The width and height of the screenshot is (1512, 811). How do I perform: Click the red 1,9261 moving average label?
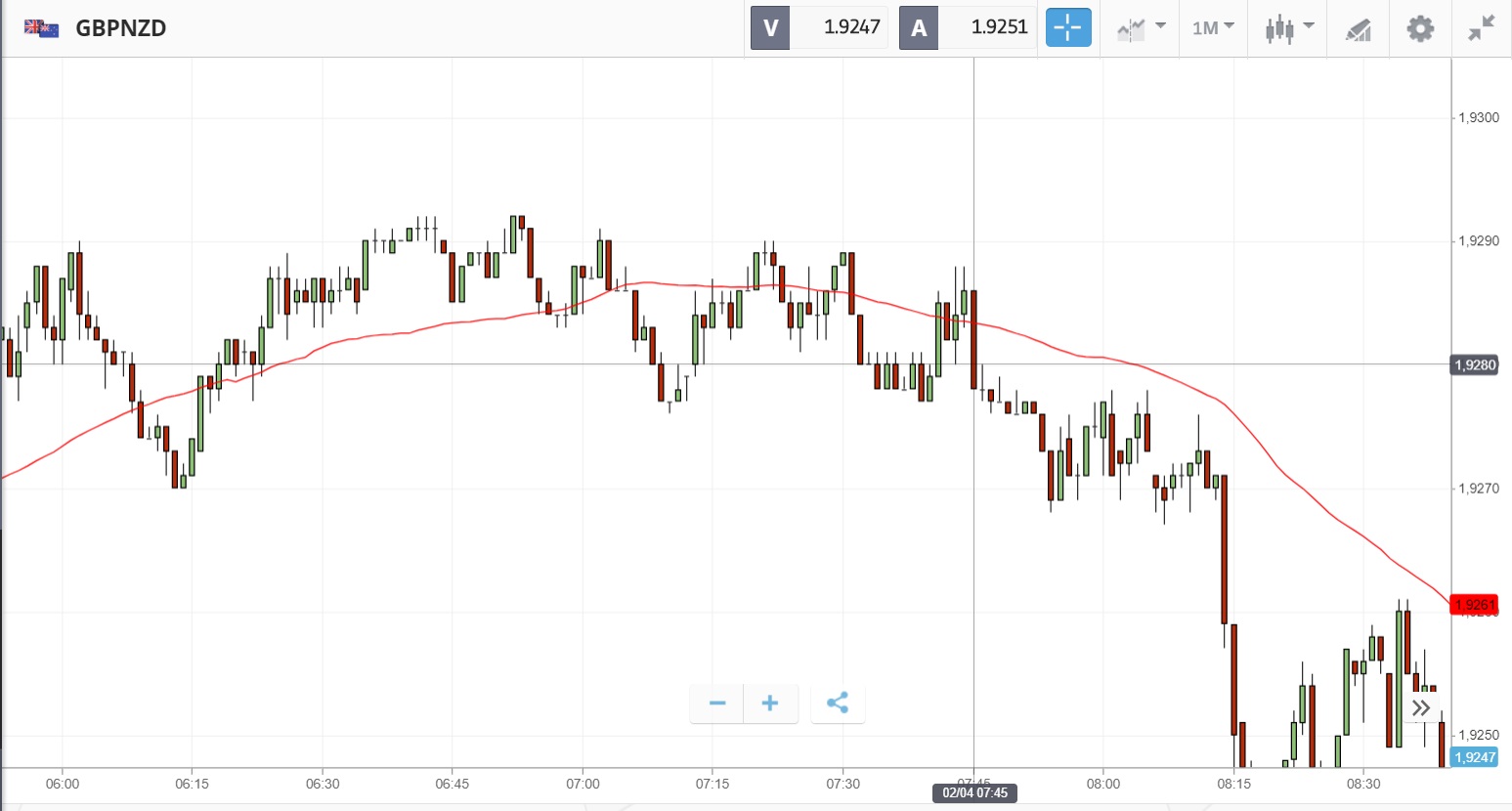[x=1474, y=605]
